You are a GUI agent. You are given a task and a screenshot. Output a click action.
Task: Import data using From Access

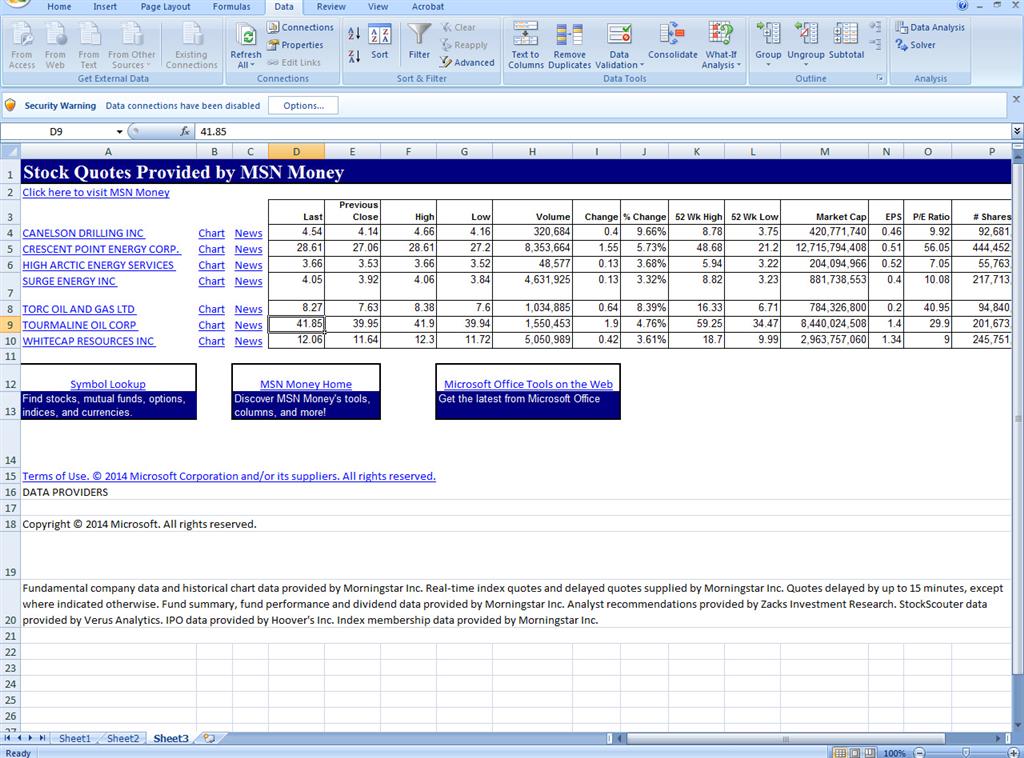(22, 45)
